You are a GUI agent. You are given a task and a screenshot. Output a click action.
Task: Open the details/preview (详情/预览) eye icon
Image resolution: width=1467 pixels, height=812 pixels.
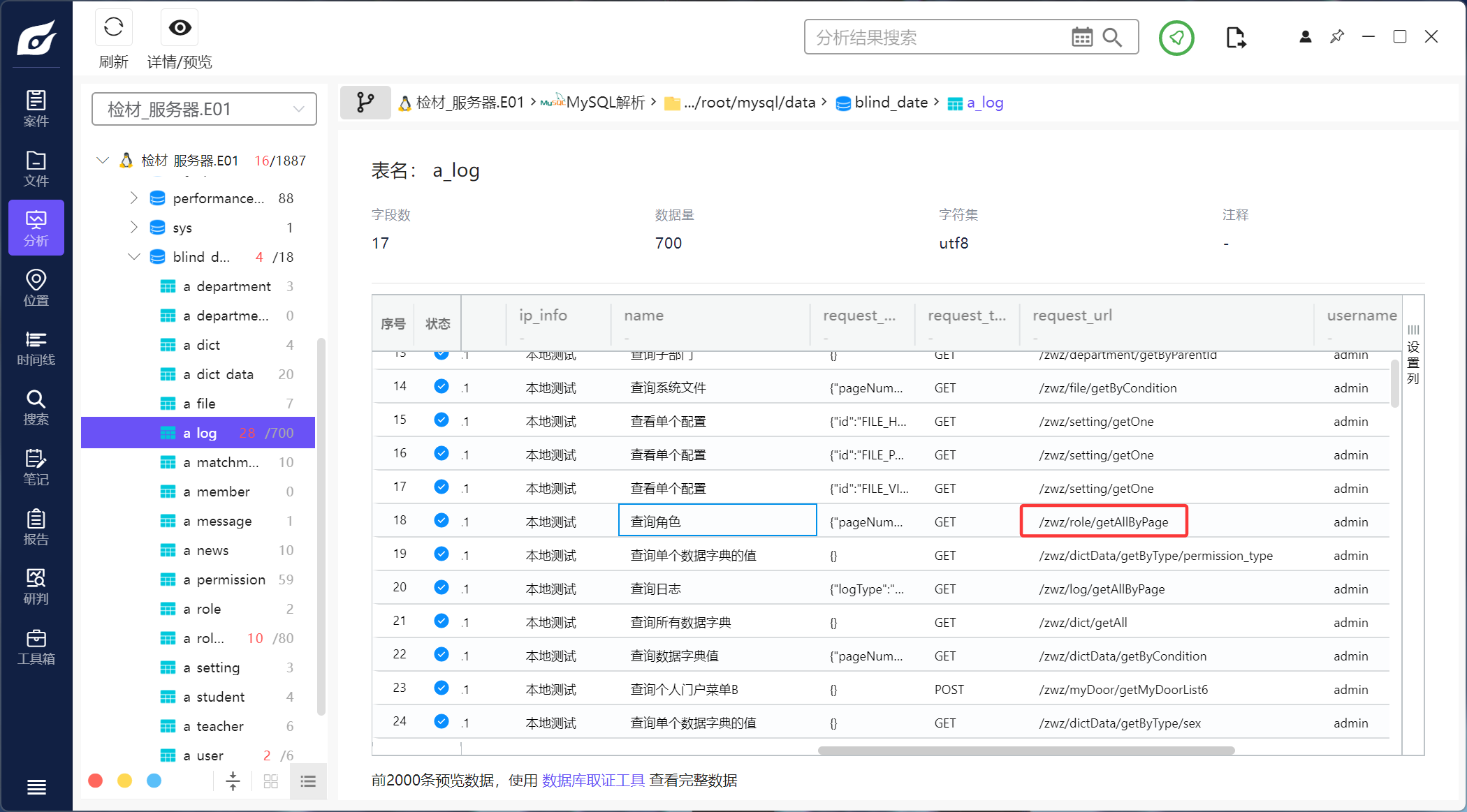coord(180,28)
